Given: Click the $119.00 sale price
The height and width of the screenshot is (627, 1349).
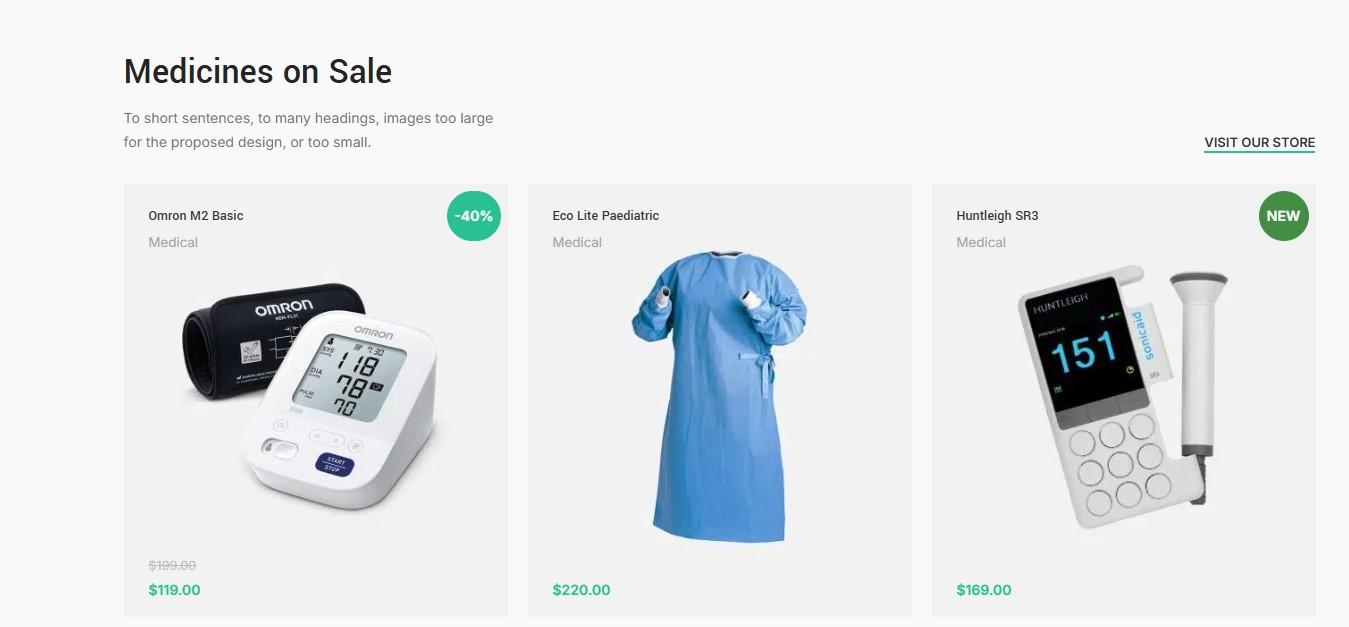Looking at the screenshot, I should 174,590.
